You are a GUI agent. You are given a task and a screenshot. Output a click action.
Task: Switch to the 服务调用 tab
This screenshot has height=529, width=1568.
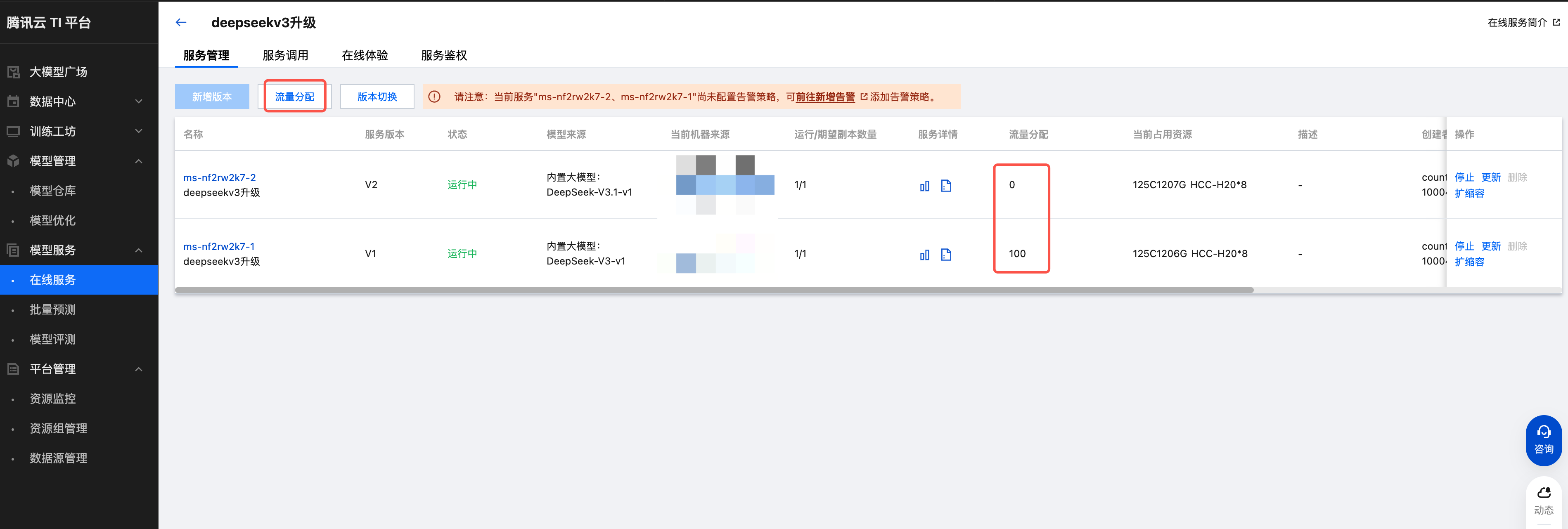tap(285, 55)
